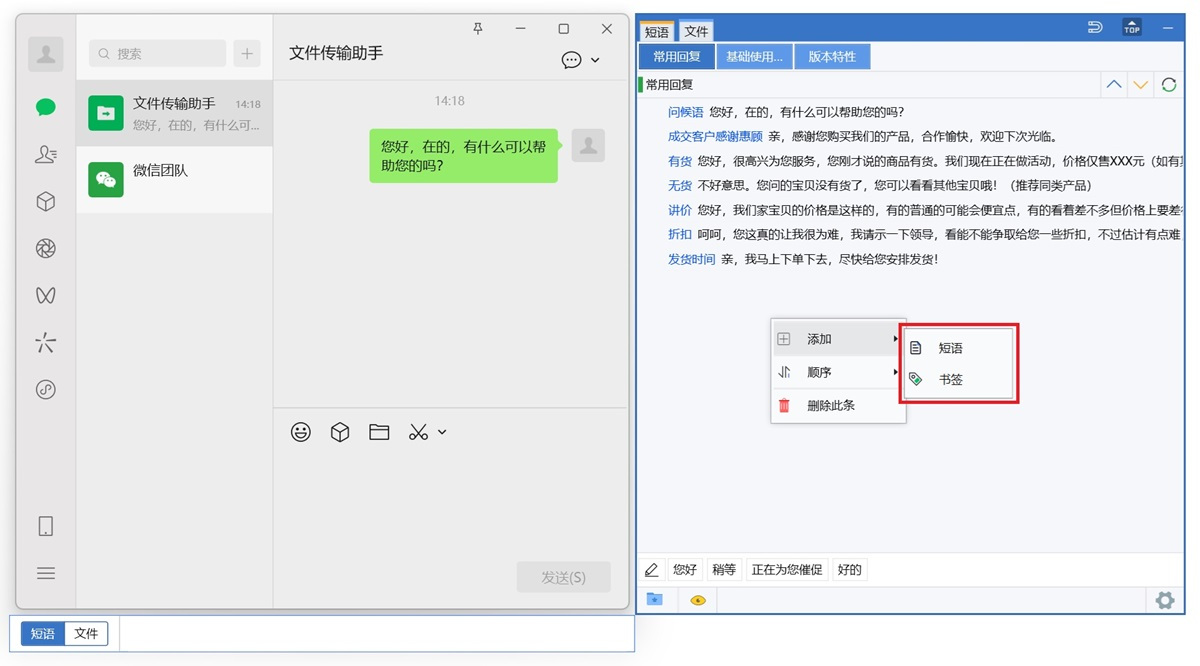This screenshot has width=1200, height=666.
Task: Open the emoji picker in the chat toolbar
Action: click(301, 432)
